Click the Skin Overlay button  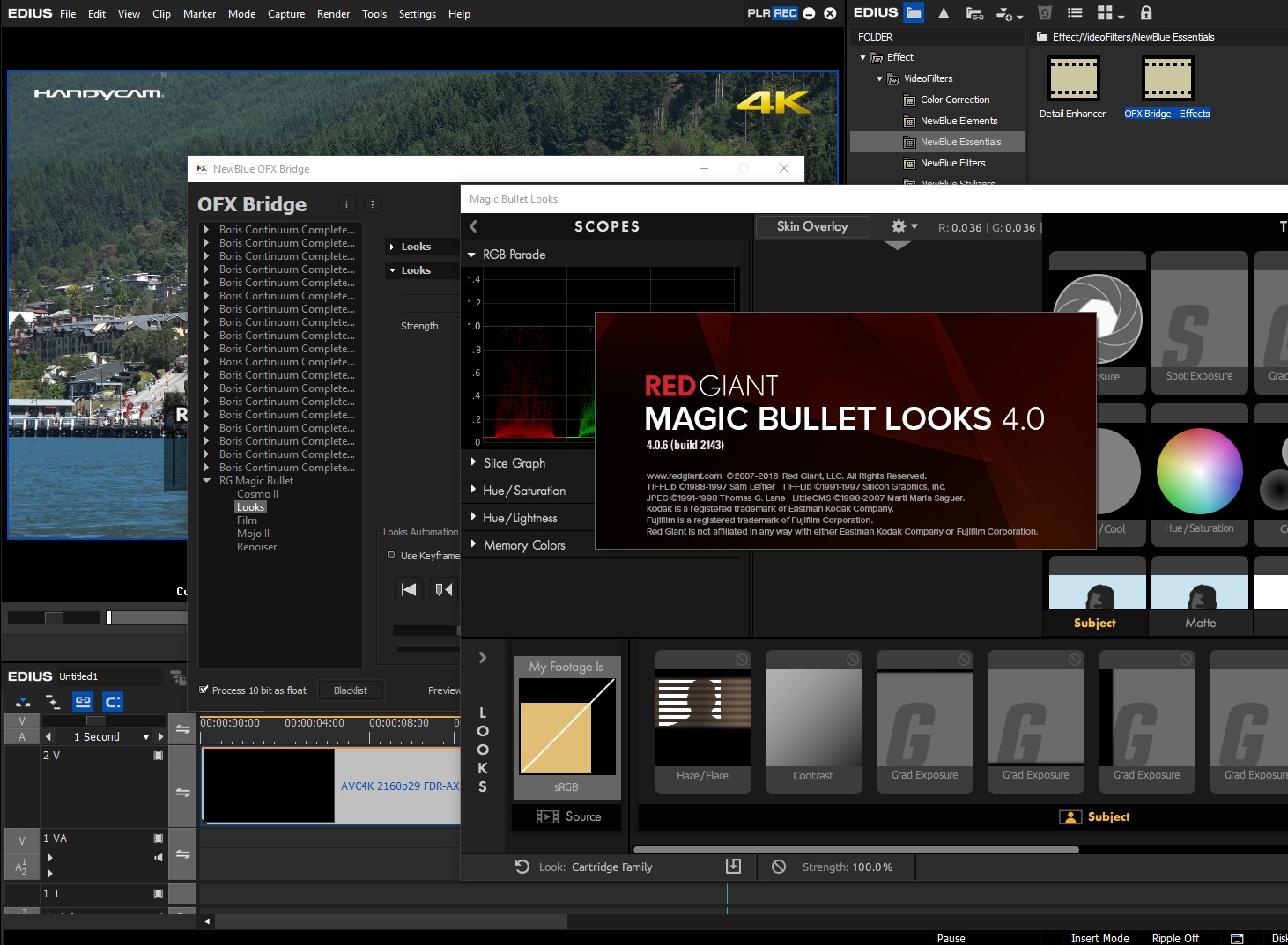[x=812, y=226]
